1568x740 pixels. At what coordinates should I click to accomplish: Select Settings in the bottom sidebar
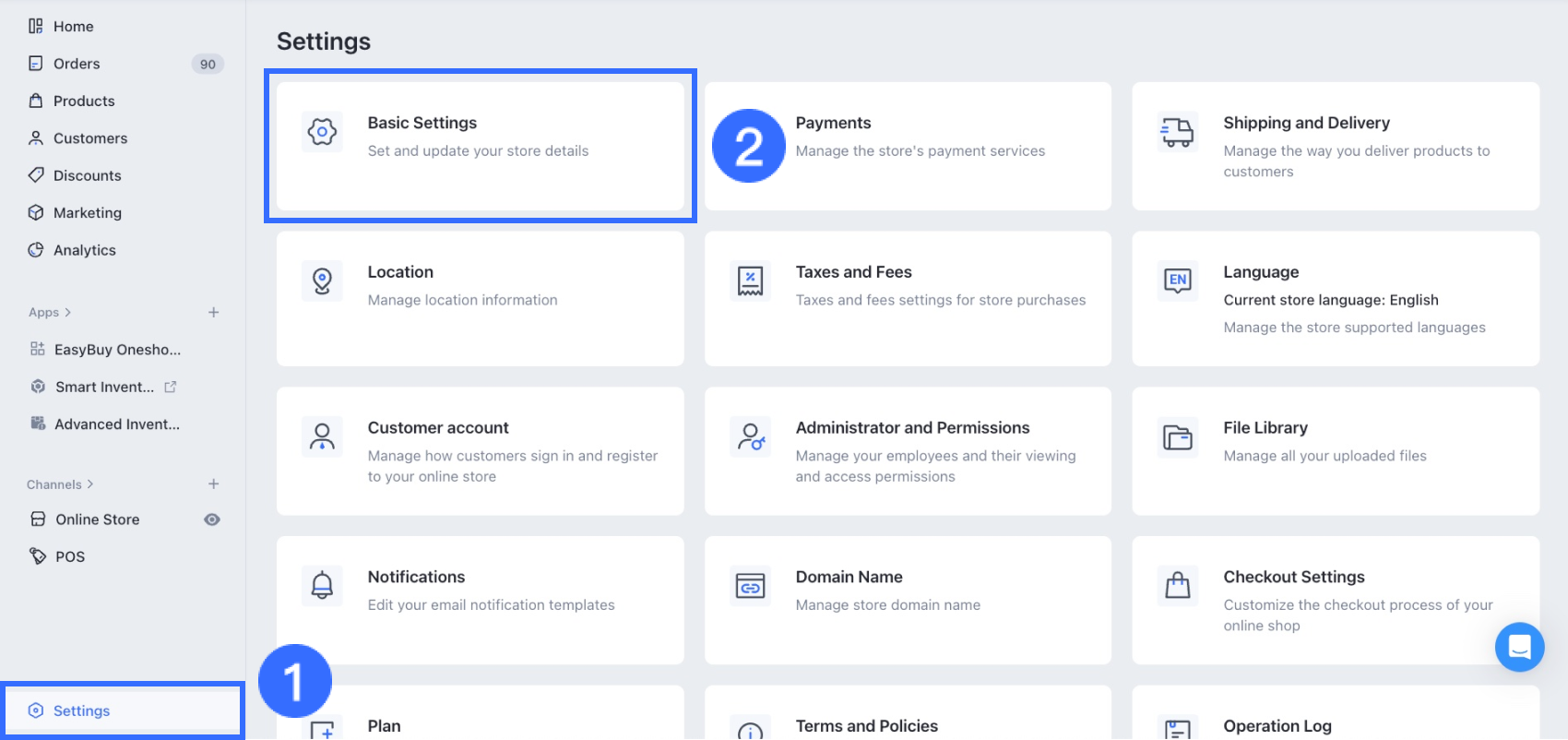point(81,710)
